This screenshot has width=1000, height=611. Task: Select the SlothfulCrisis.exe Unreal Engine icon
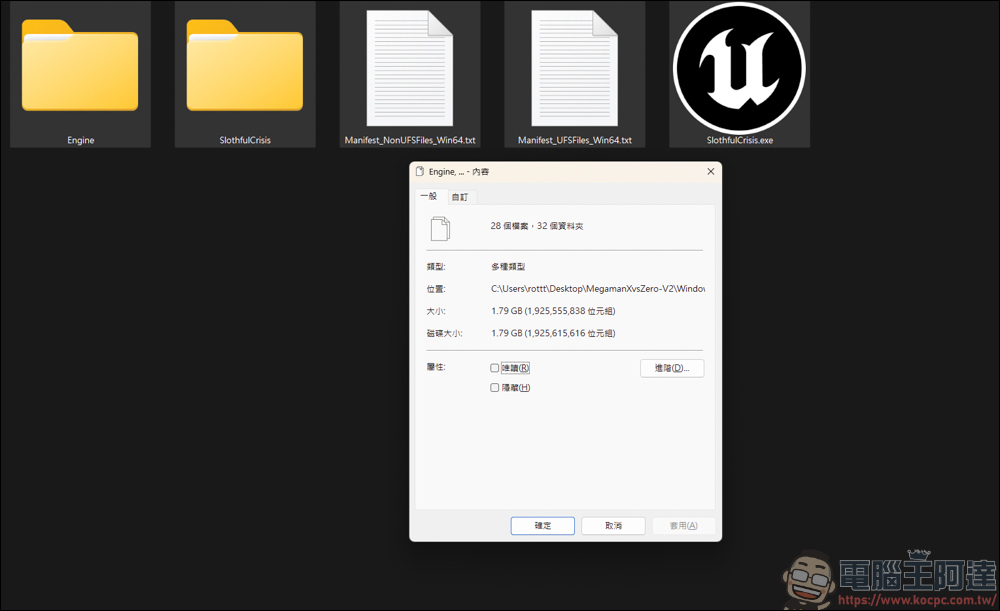click(x=739, y=66)
